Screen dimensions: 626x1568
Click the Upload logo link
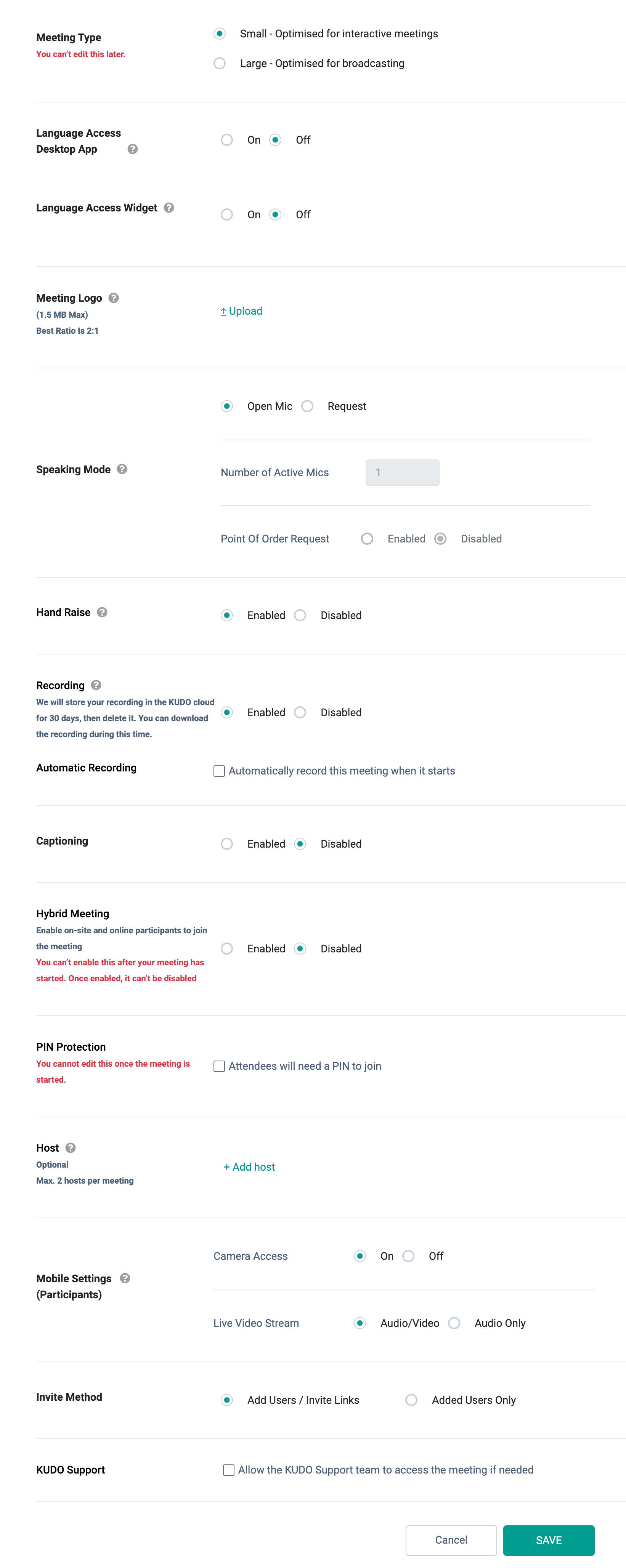(241, 311)
